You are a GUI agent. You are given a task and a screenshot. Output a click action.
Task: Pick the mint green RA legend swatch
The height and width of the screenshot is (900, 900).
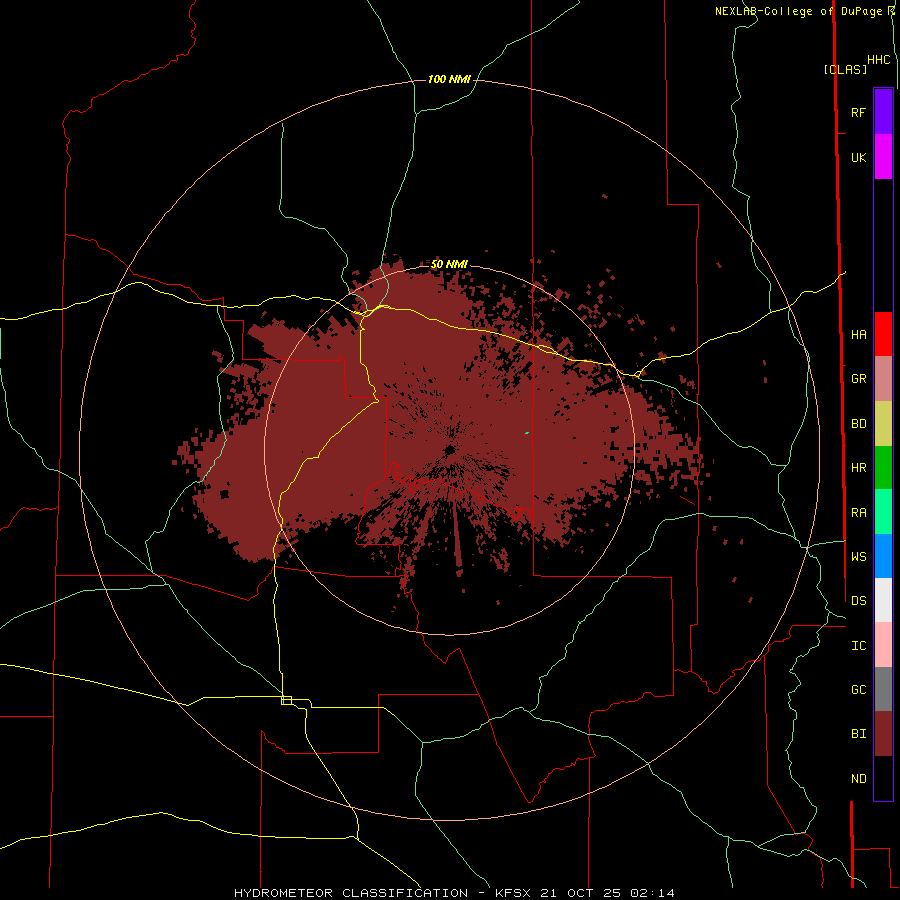pyautogui.click(x=883, y=512)
